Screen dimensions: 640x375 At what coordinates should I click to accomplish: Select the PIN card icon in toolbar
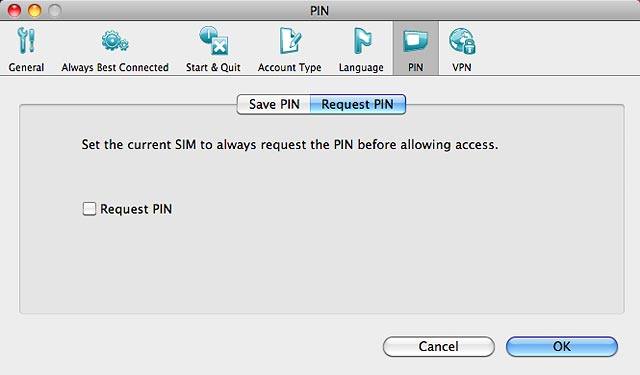coord(416,42)
